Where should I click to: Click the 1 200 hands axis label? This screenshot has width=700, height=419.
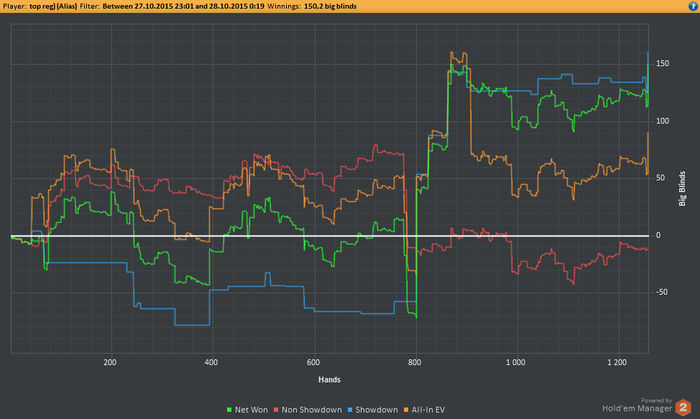[617, 362]
